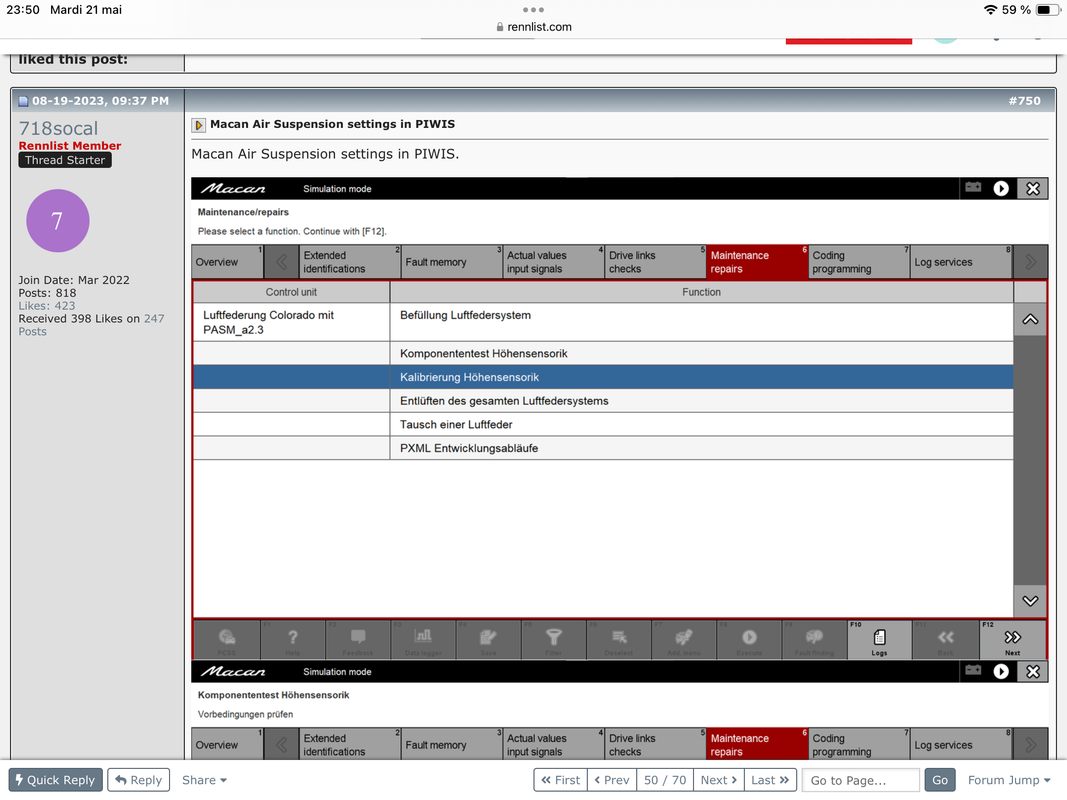The width and height of the screenshot is (1067, 800).
Task: Click the yellow arrow icon beside post title
Action: coord(199,125)
